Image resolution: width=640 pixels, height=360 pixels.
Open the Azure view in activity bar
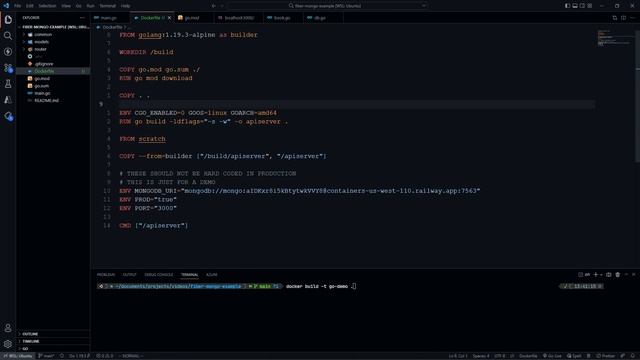click(x=8, y=100)
